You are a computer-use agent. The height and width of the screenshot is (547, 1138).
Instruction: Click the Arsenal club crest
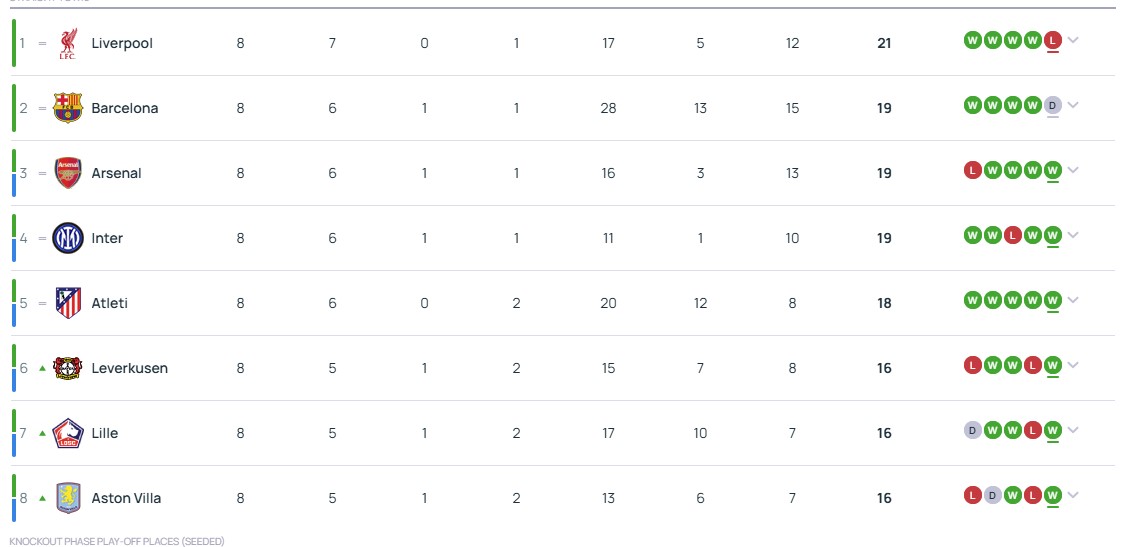tap(68, 173)
